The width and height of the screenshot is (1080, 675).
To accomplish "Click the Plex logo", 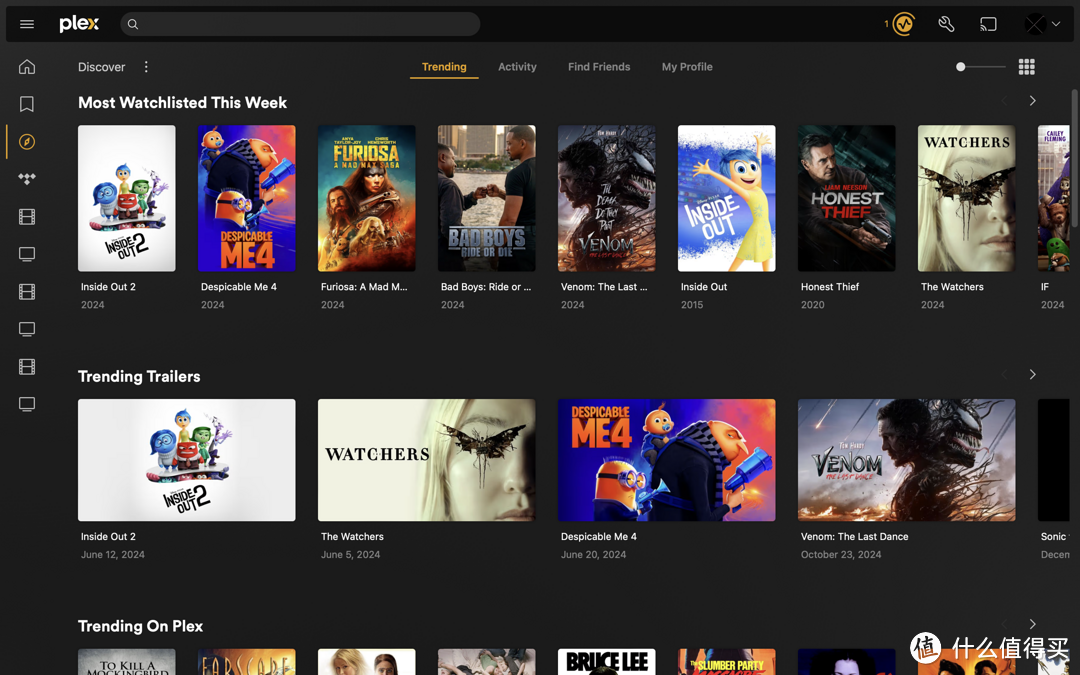I will 78,23.
